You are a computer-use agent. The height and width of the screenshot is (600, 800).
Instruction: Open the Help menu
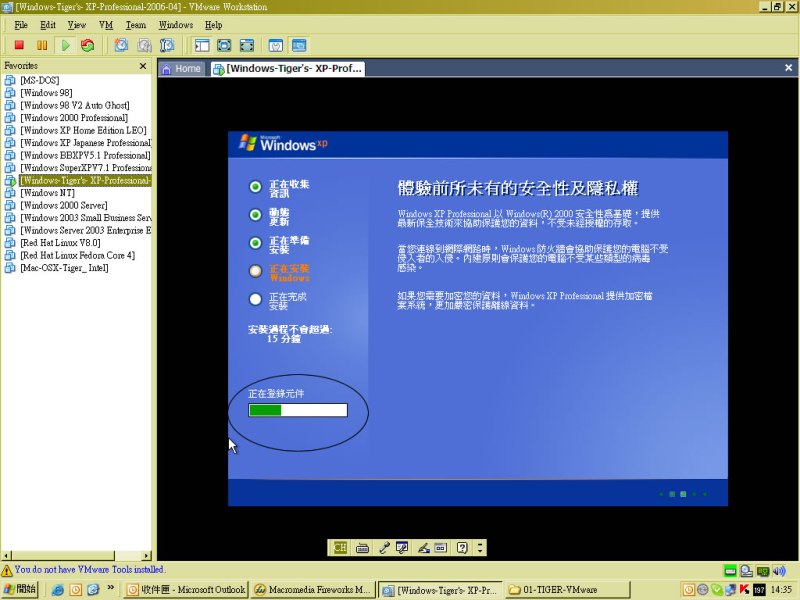coord(213,25)
